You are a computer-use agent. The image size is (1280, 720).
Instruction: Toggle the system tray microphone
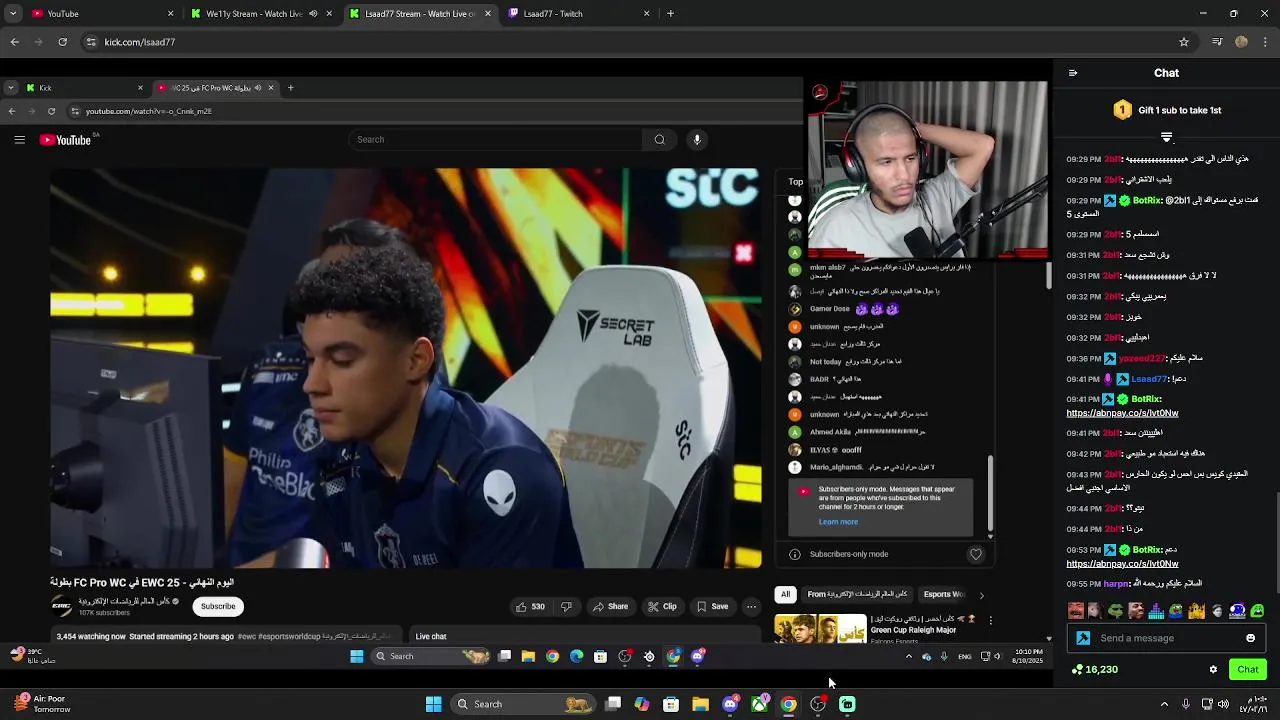coord(1186,704)
